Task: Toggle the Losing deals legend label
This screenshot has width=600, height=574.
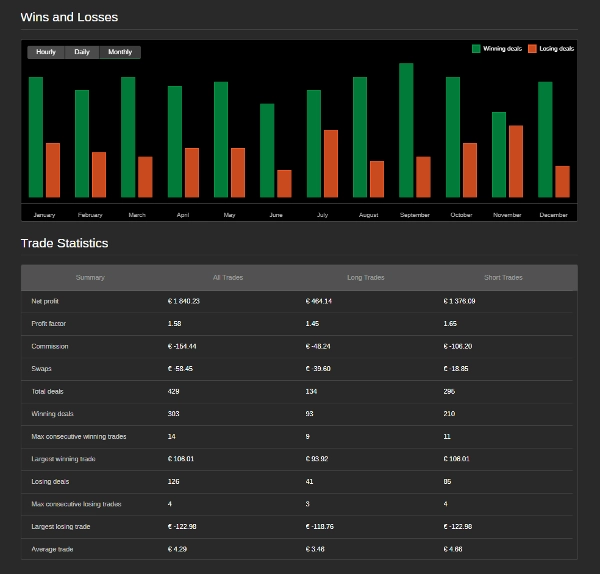Action: click(557, 48)
